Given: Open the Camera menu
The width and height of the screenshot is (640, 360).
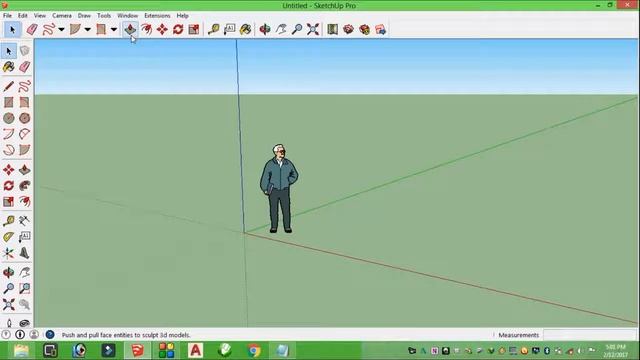Looking at the screenshot, I should [62, 16].
